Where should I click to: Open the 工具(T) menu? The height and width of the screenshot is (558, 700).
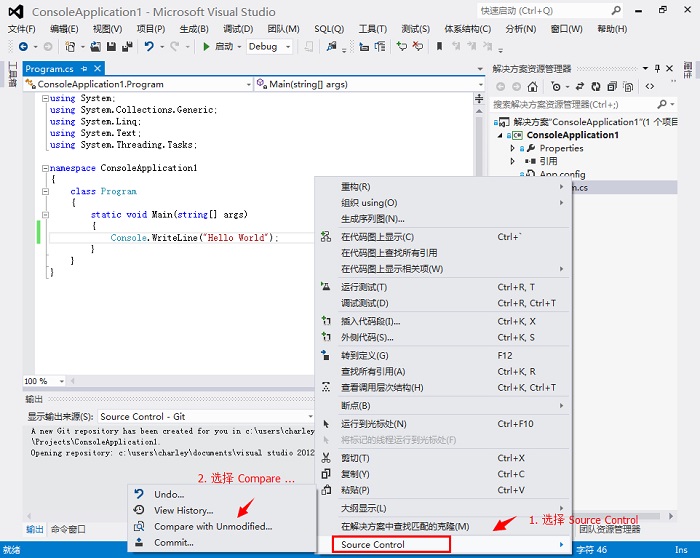(x=373, y=29)
